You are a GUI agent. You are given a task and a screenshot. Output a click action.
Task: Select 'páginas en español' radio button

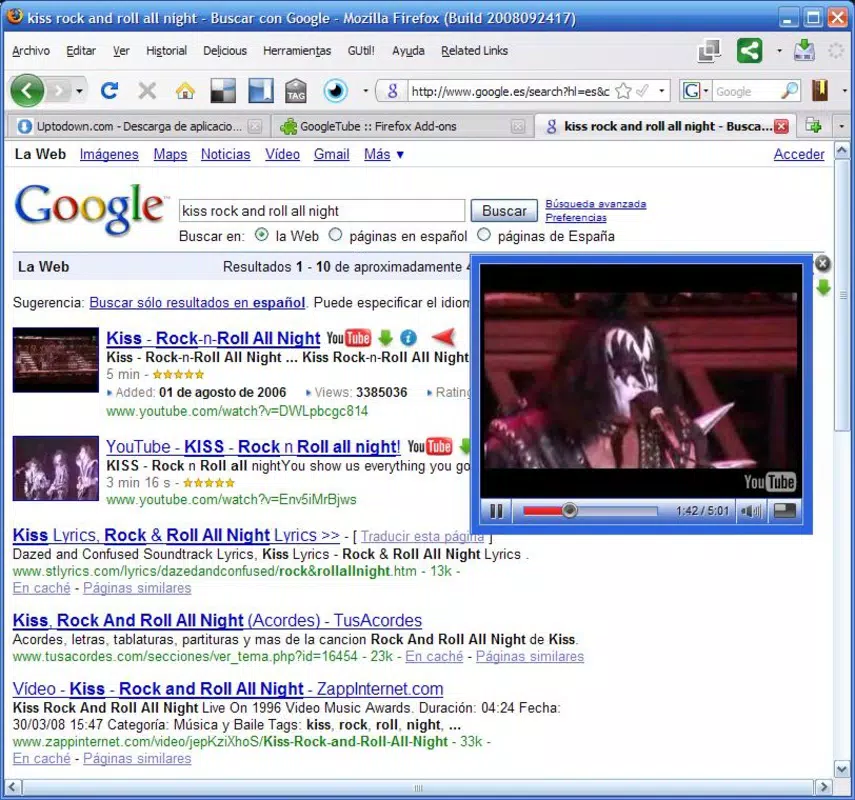(x=335, y=235)
